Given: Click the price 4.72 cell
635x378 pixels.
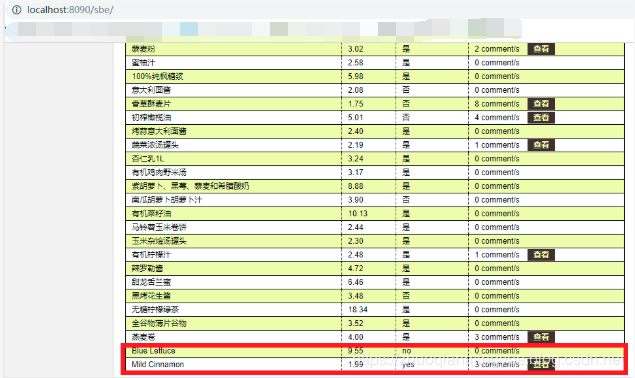Looking at the screenshot, I should [356, 268].
